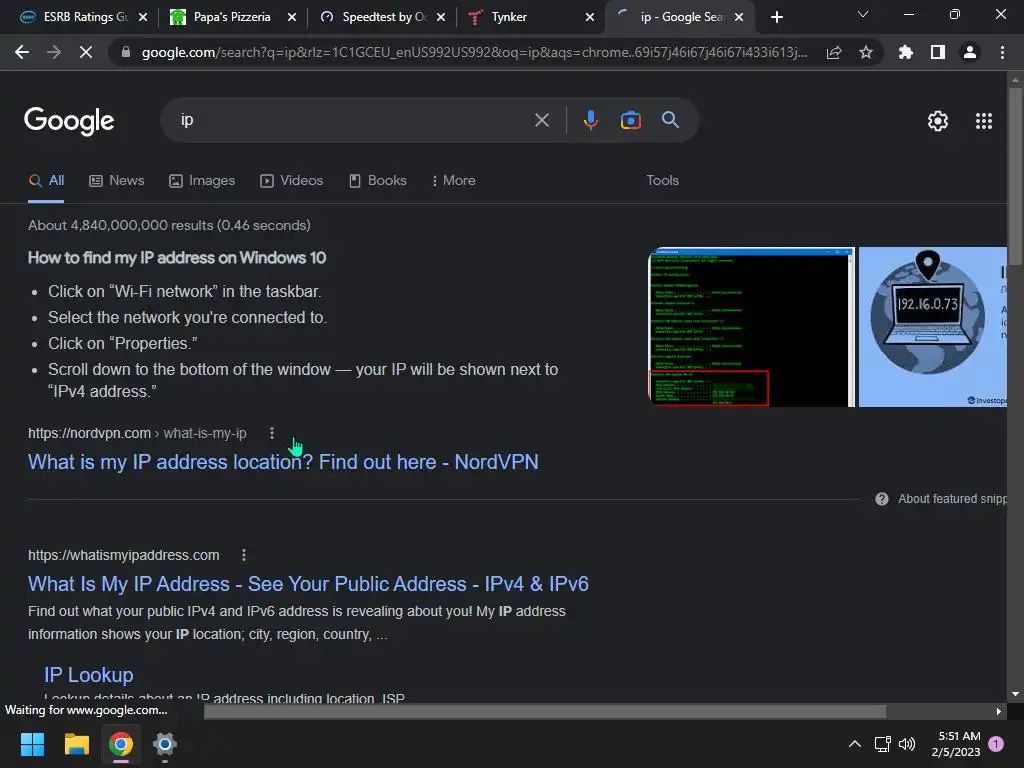
Task: Open Chrome from the taskbar
Action: [x=121, y=744]
